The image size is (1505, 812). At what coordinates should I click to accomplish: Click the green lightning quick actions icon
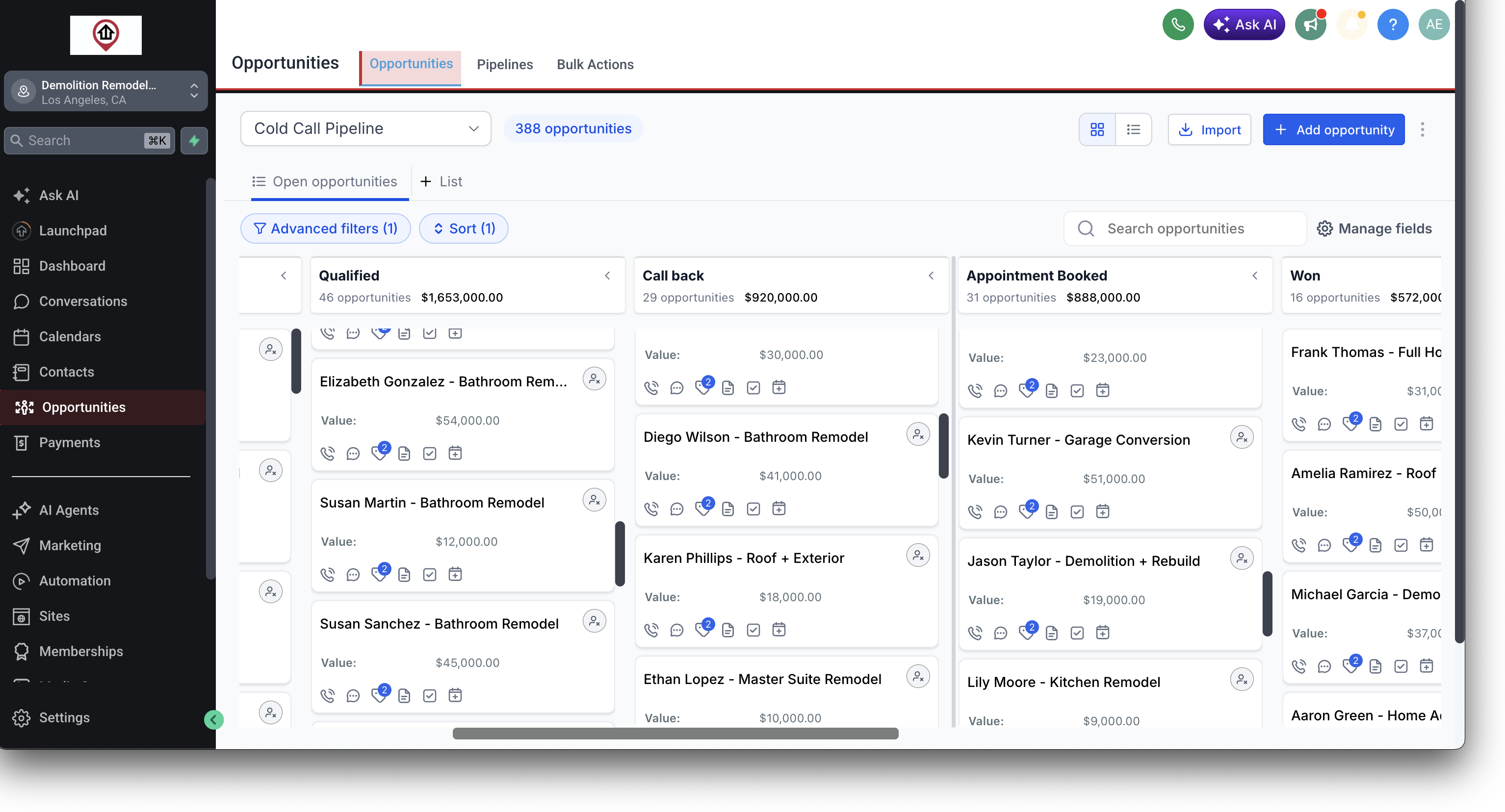click(x=194, y=141)
